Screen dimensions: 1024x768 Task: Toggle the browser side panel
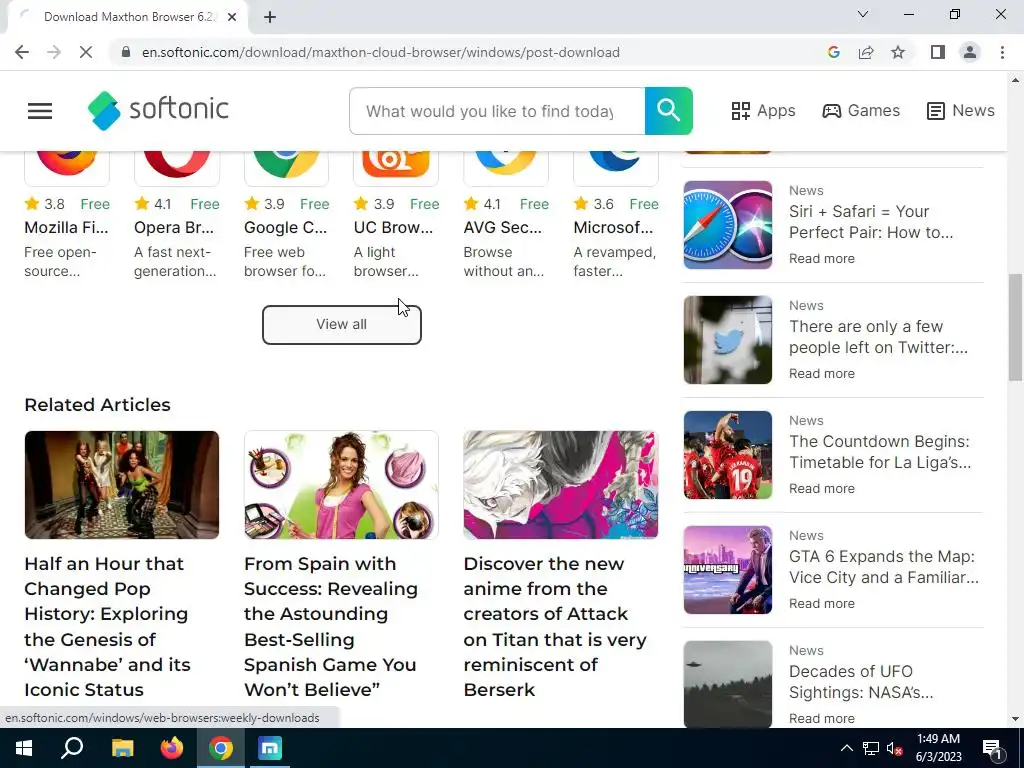[938, 52]
